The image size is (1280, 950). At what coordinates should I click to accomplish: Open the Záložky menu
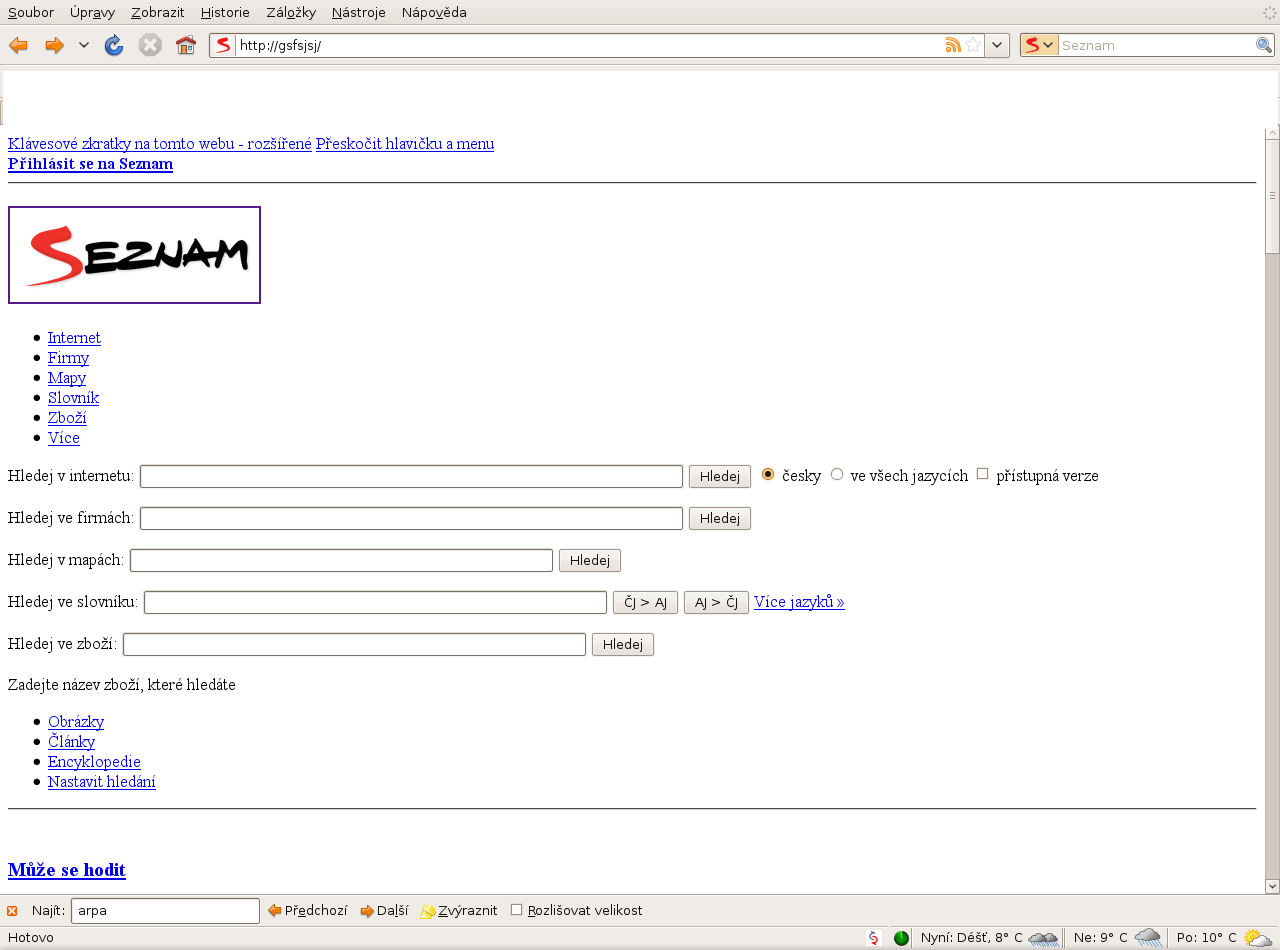coord(291,13)
